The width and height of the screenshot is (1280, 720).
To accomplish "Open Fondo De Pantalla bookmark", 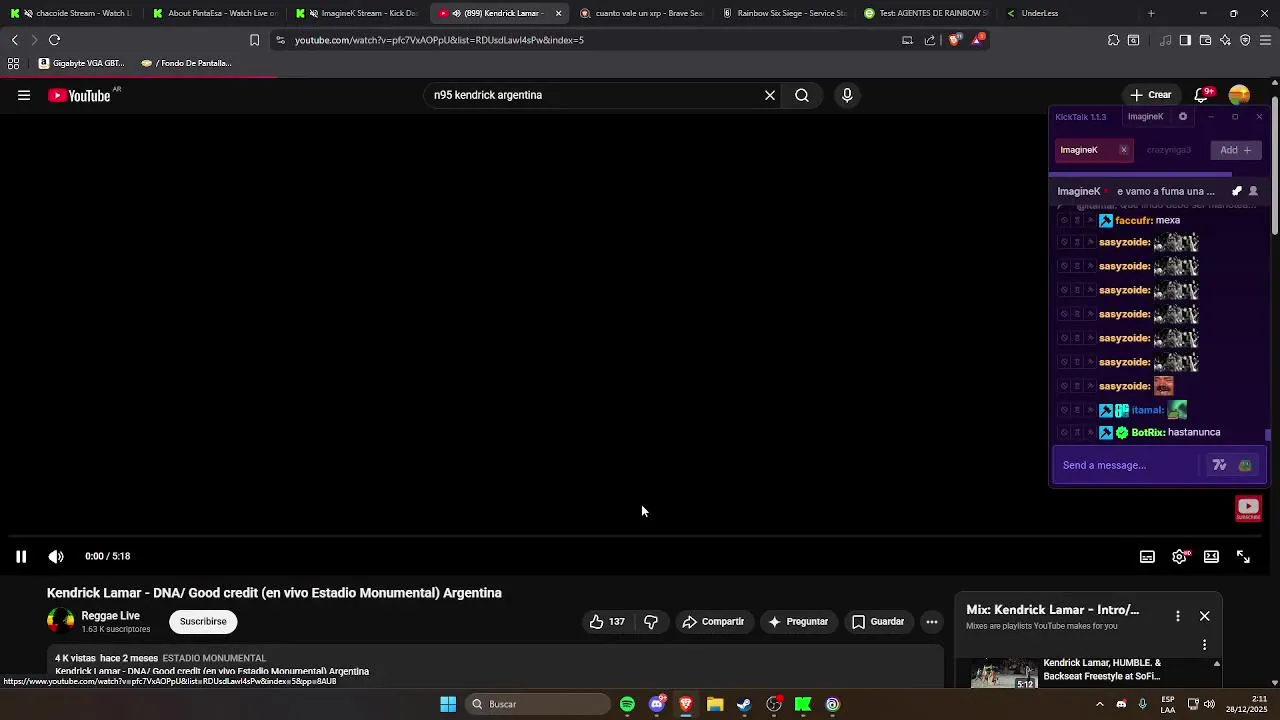I will (x=186, y=63).
